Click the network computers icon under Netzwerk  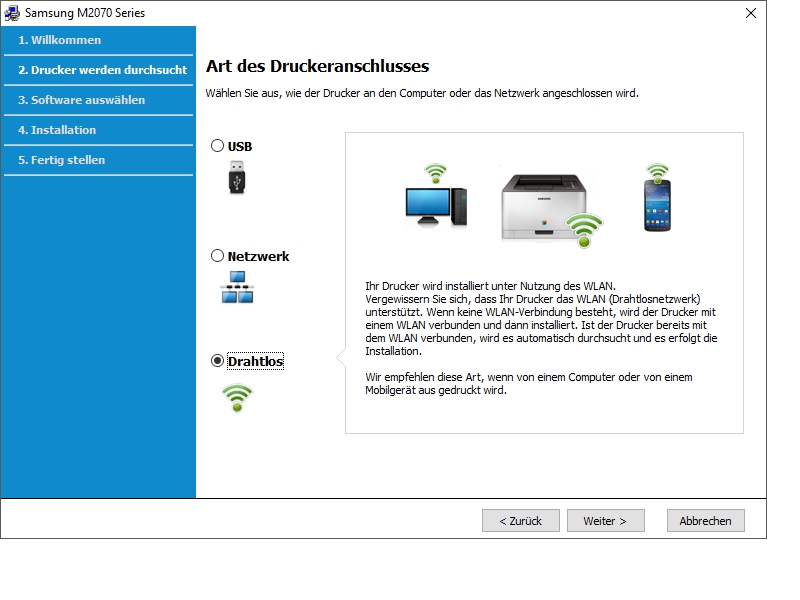237,287
